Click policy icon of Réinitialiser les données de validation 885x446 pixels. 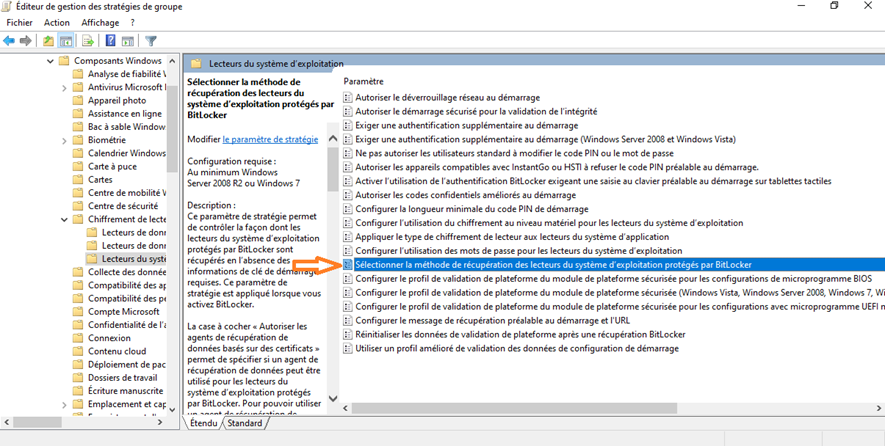348,334
